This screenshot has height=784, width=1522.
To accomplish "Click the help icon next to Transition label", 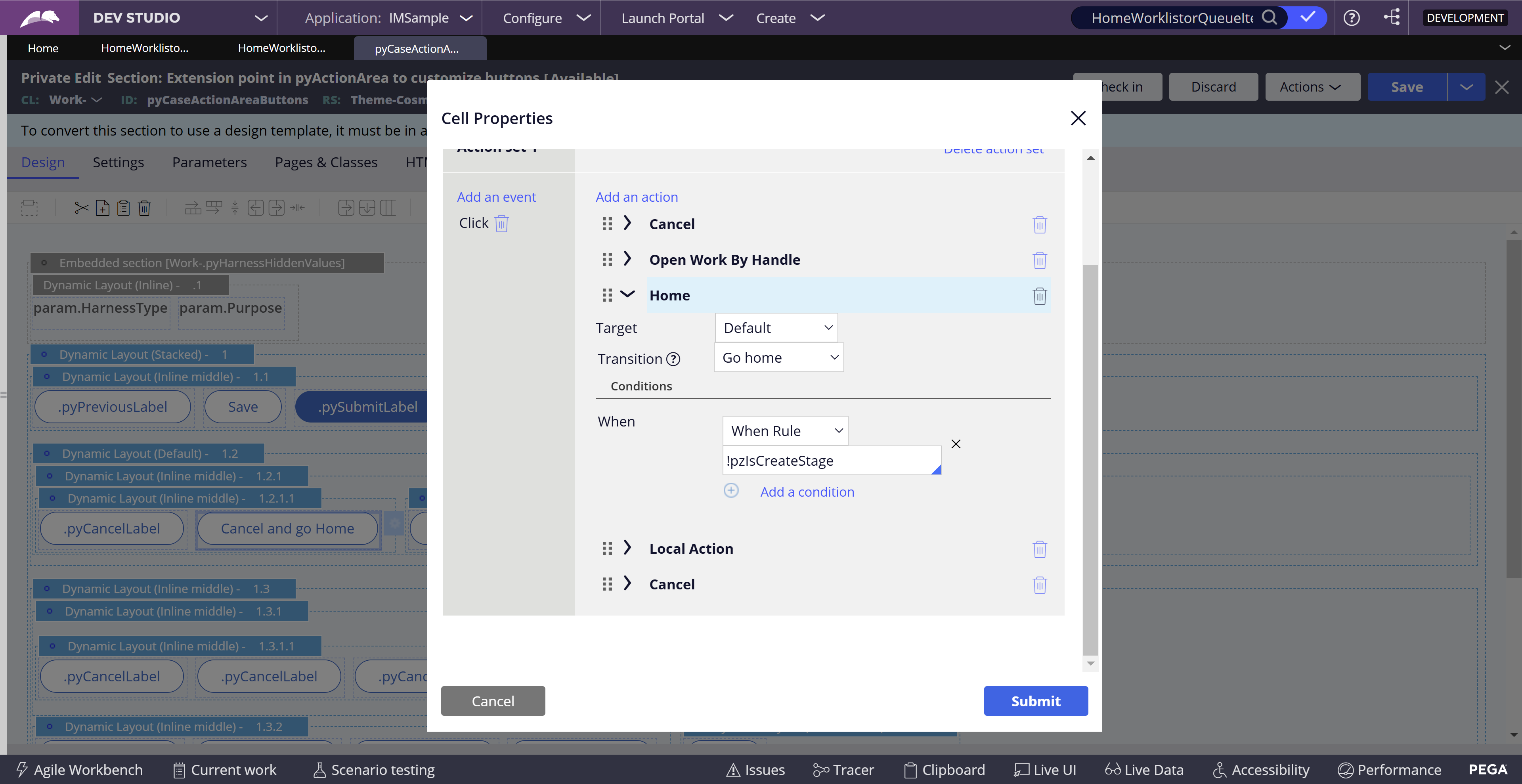I will [672, 358].
